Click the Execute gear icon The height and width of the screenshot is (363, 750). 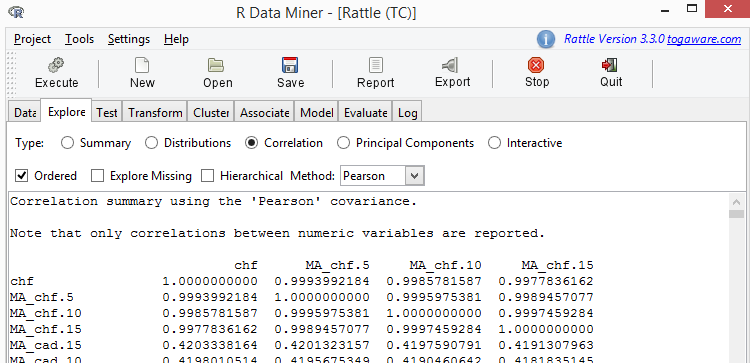point(56,65)
